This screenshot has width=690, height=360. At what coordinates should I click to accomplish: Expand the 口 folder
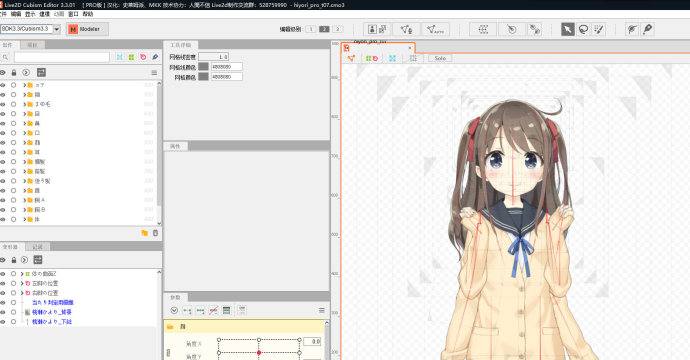(25, 133)
